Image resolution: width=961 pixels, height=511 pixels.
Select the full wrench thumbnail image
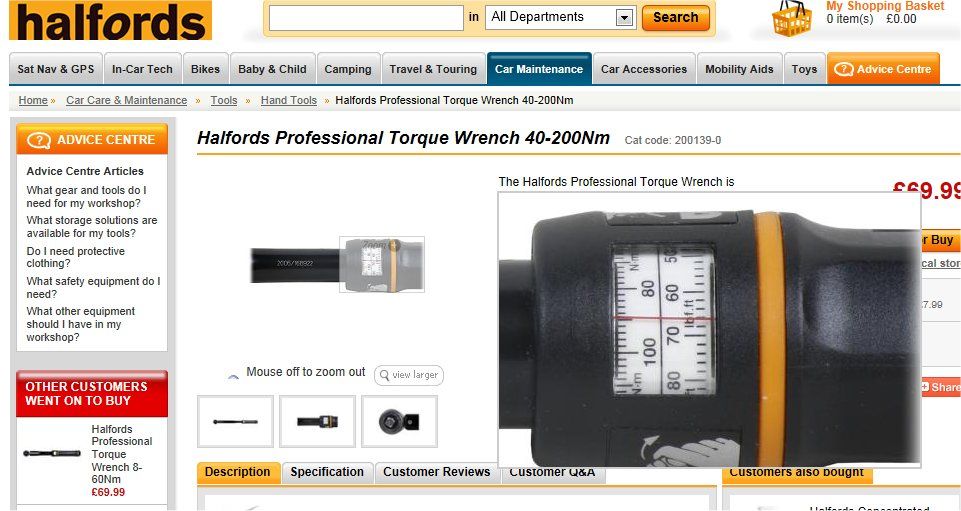pyautogui.click(x=235, y=422)
